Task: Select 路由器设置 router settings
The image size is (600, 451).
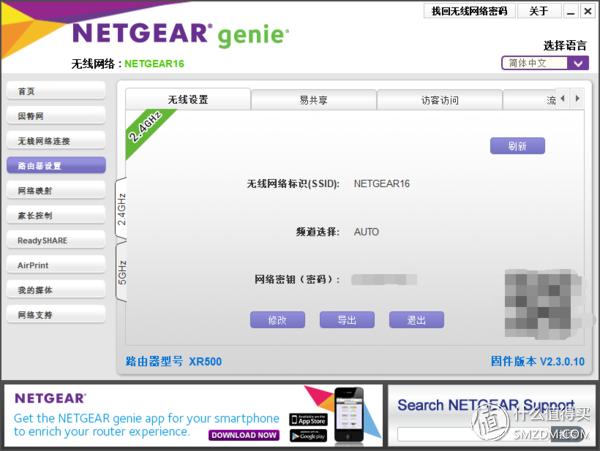Action: 56,166
